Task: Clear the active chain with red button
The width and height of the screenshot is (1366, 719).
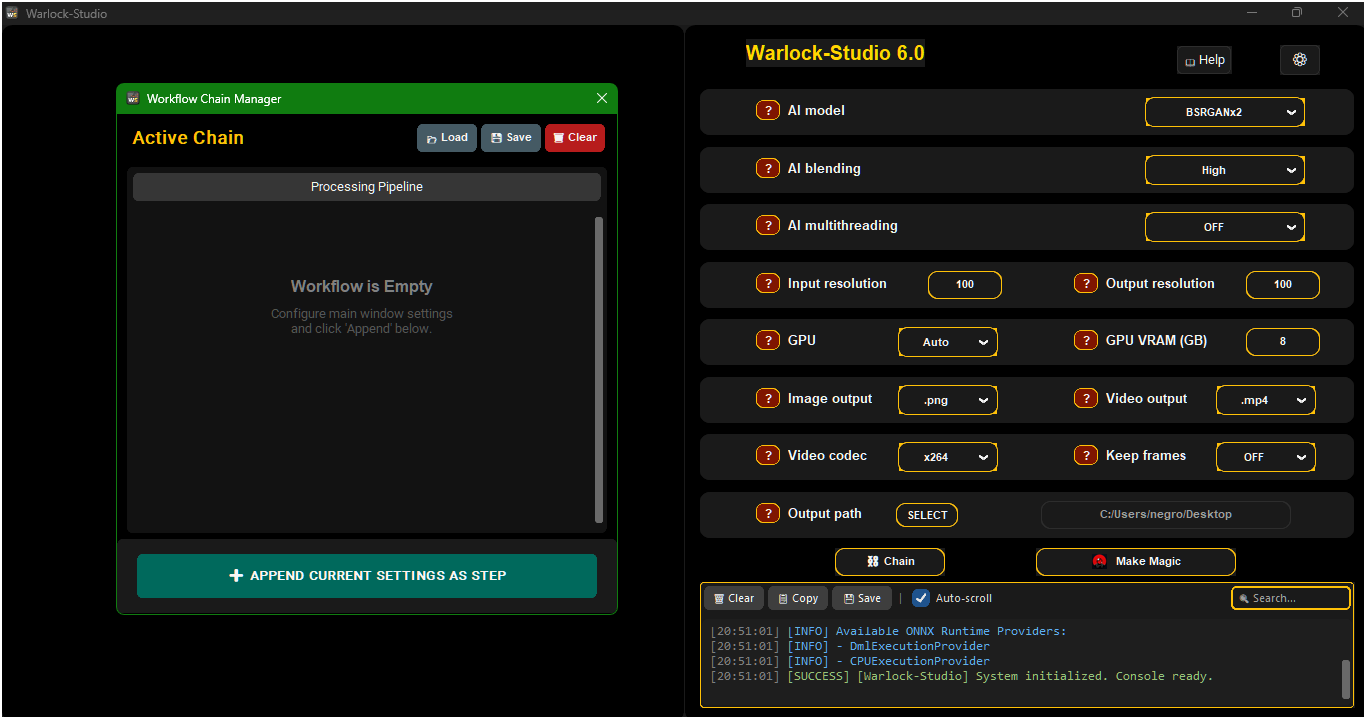Action: click(x=575, y=138)
